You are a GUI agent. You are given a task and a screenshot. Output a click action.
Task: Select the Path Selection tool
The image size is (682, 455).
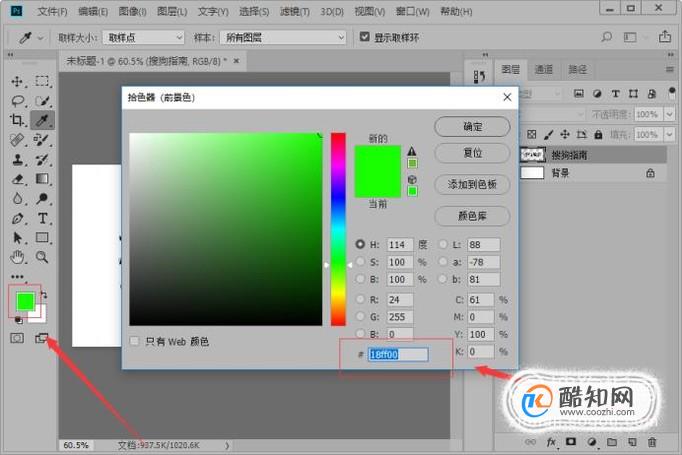(x=17, y=238)
